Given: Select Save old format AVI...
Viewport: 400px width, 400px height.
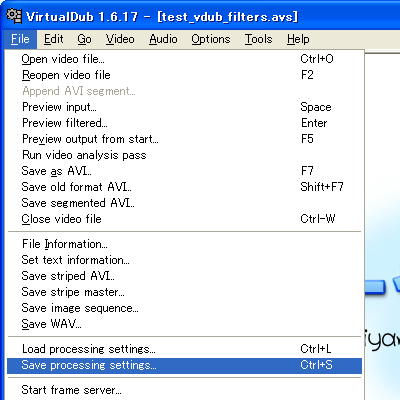Looking at the screenshot, I should tap(184, 187).
